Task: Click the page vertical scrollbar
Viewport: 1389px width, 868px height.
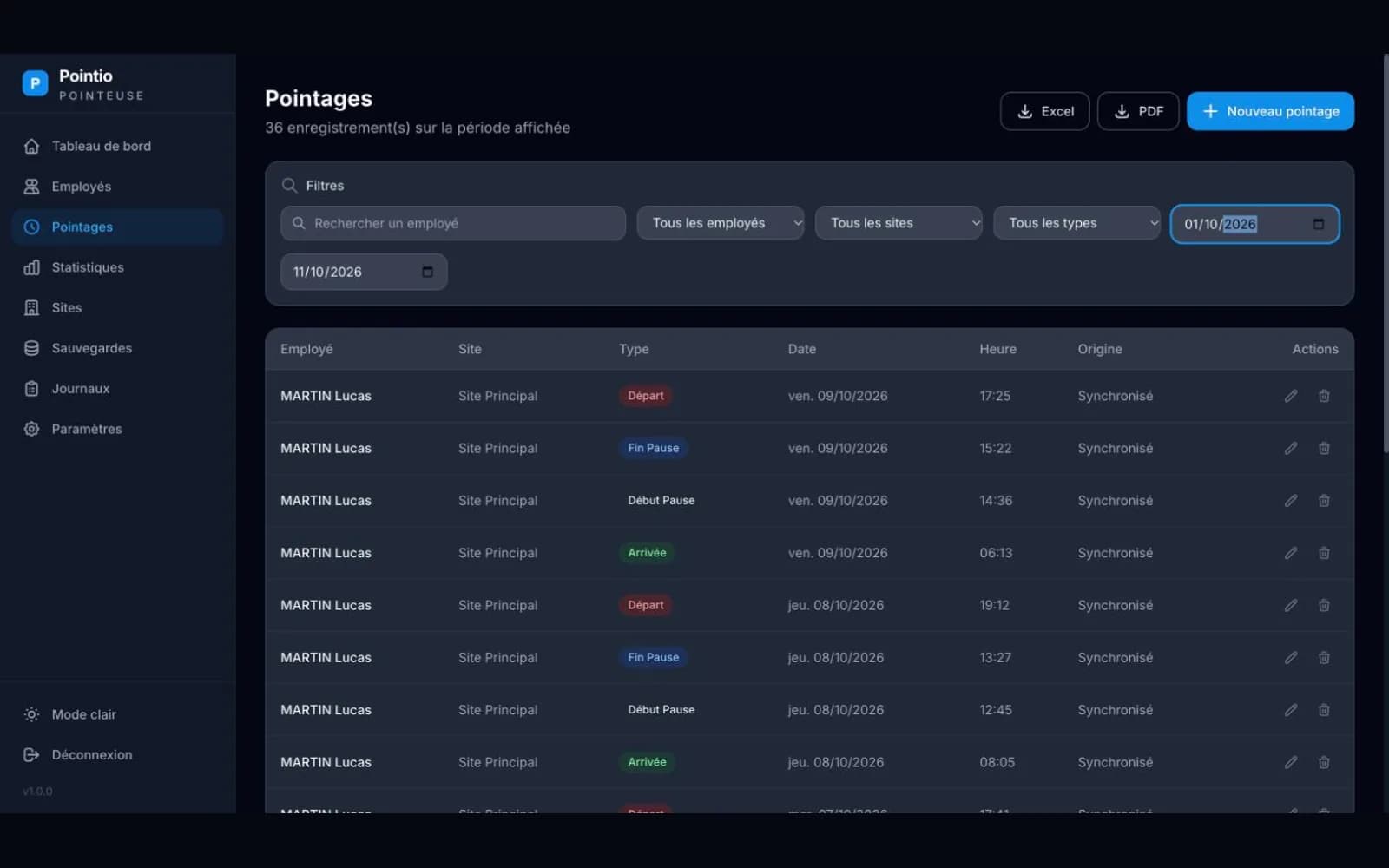Action: [x=1386, y=252]
